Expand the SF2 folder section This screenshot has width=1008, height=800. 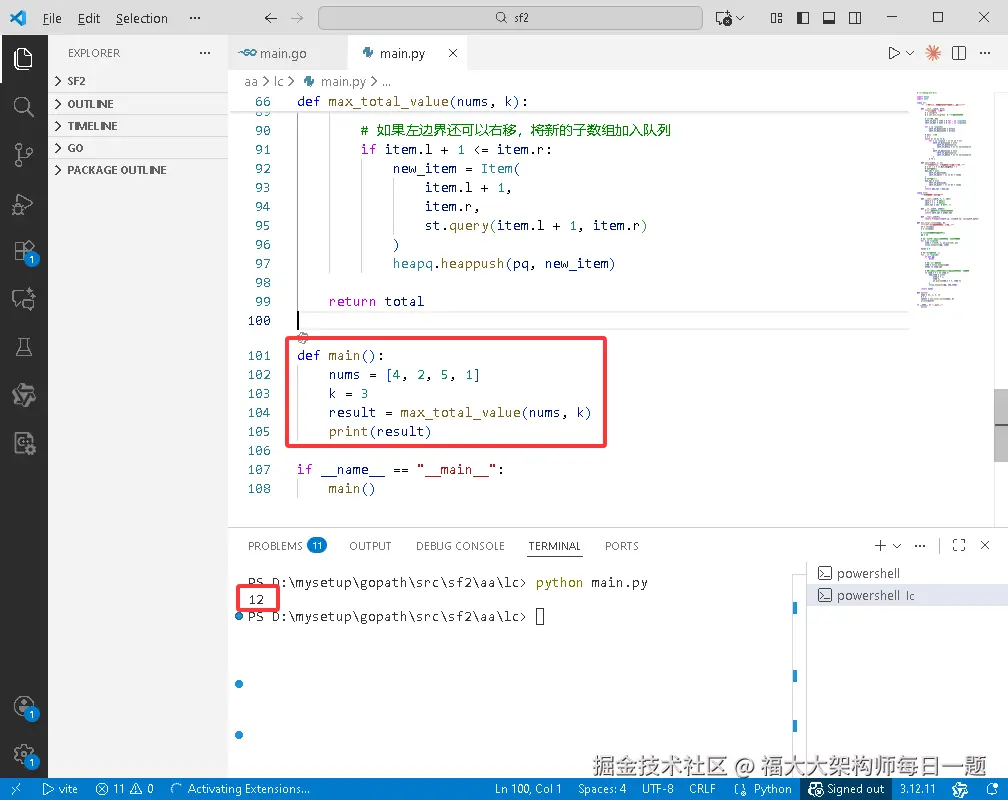point(138,81)
